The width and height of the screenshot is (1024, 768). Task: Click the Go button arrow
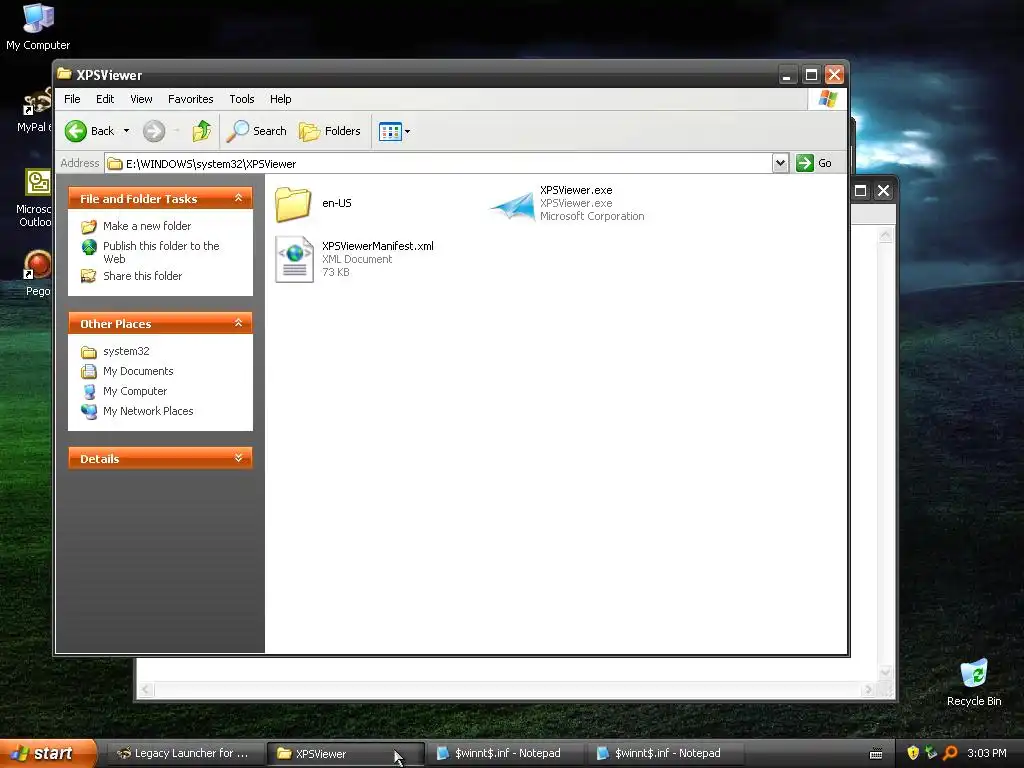tap(805, 163)
